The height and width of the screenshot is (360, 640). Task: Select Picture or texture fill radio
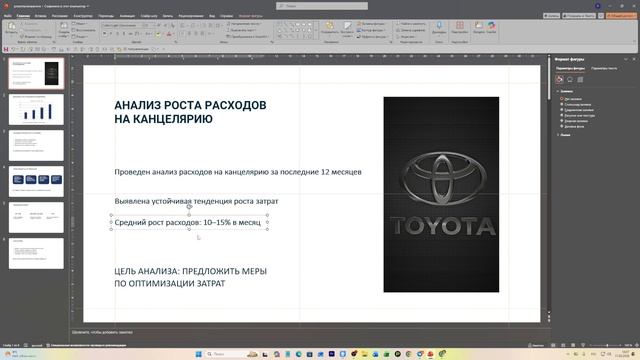click(x=562, y=116)
